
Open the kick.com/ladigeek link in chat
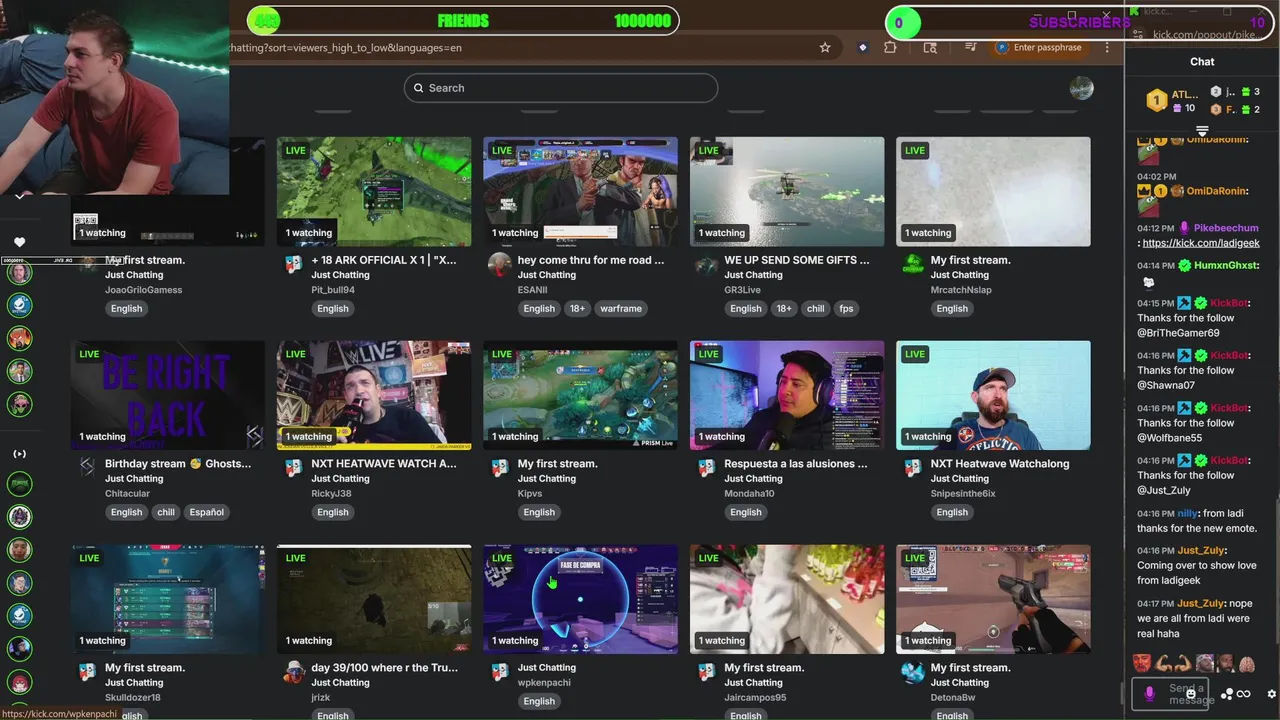pos(1200,243)
